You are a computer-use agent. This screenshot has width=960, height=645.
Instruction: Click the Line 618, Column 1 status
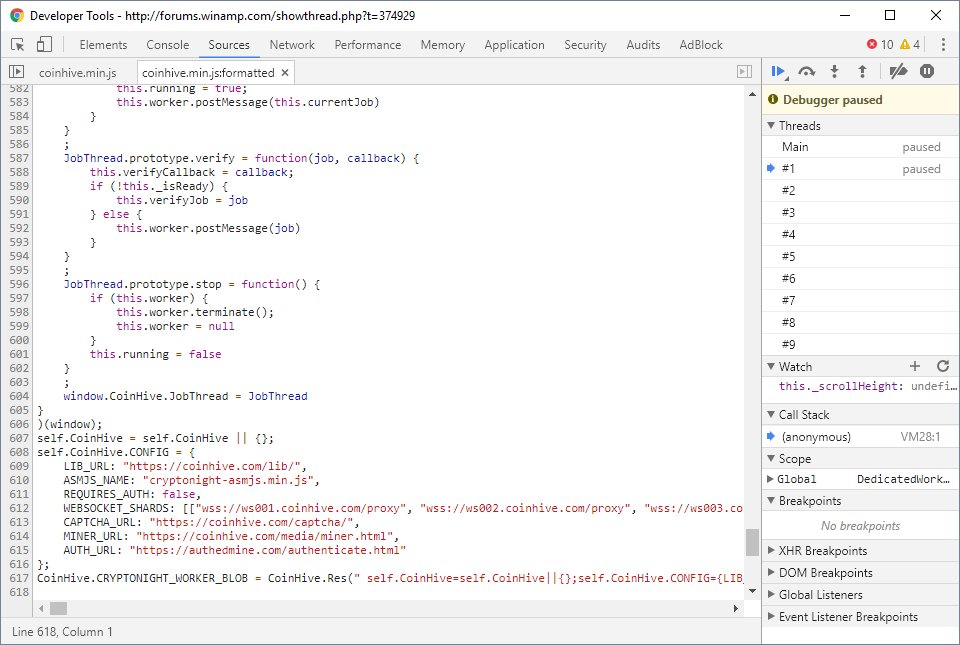62,632
